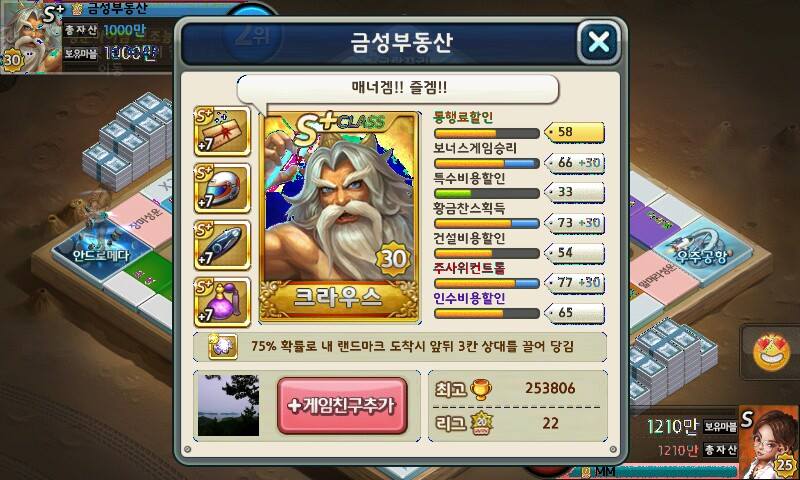This screenshot has width=800, height=480.
Task: Click the 매너겜!! 즐겜!! speech bubble
Action: (x=398, y=88)
